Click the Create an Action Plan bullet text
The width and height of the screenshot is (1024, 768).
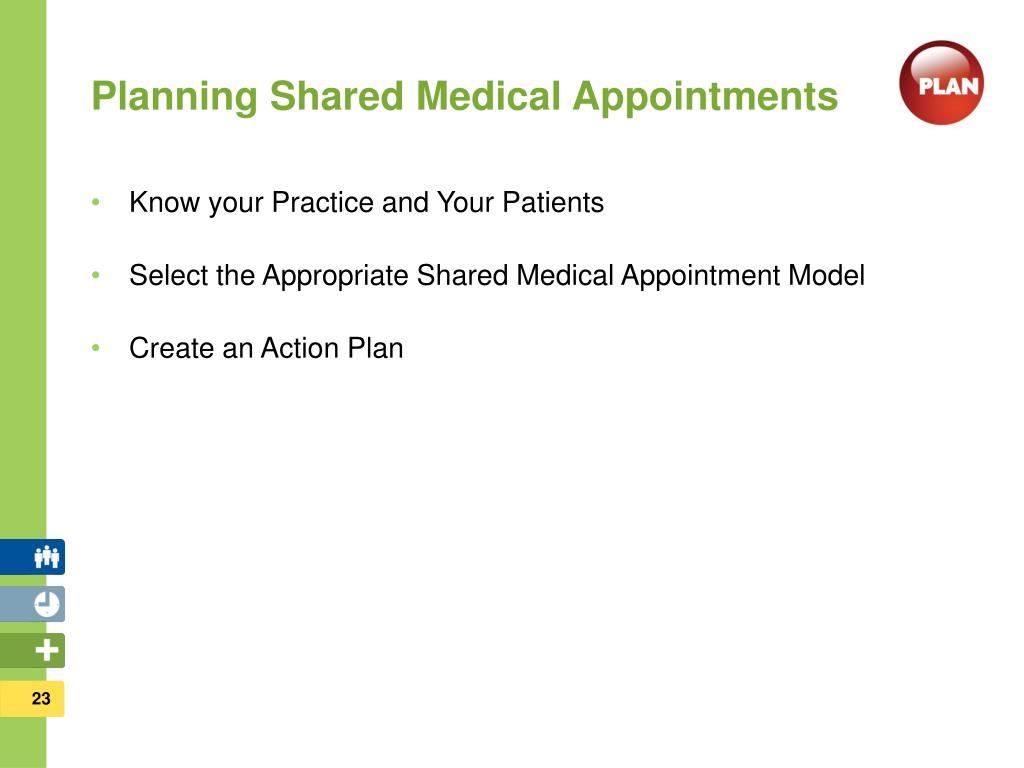266,348
